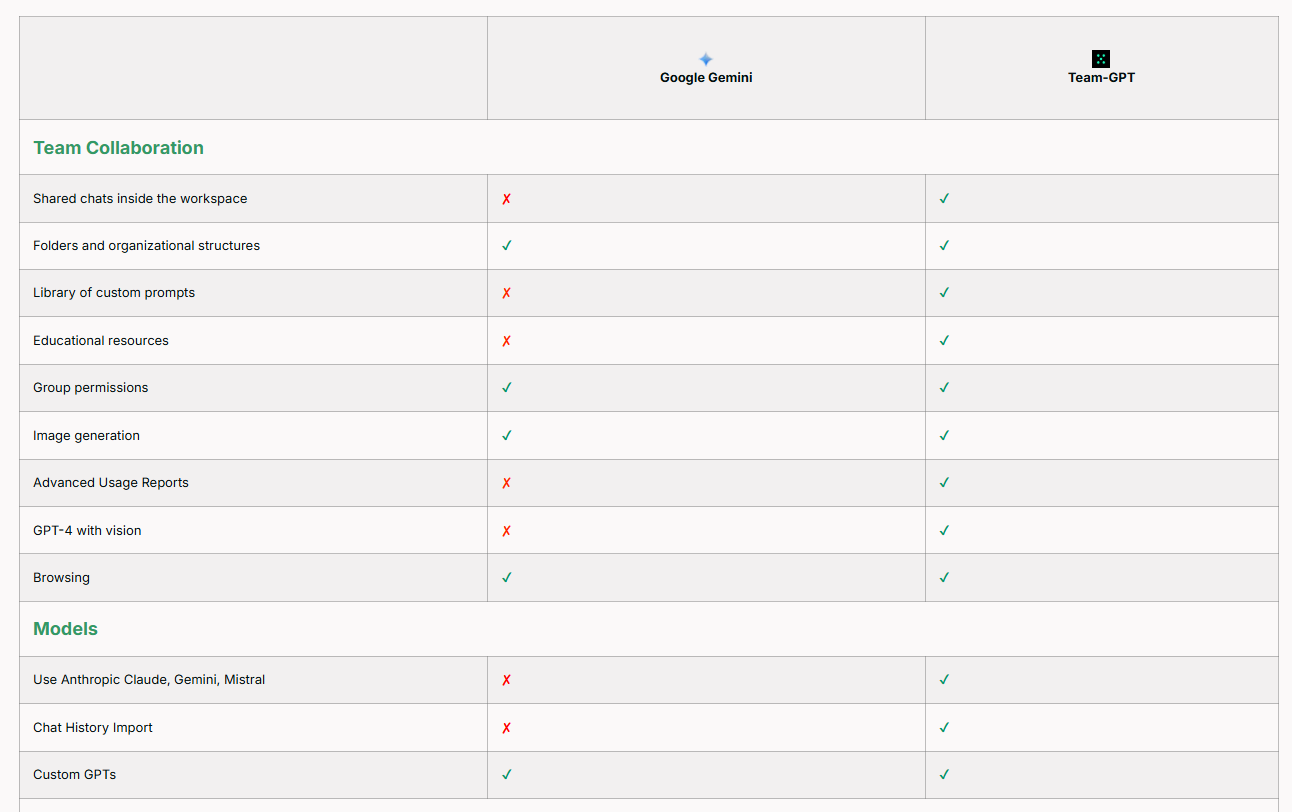Click the Team-GPT logo icon
The image size is (1292, 812).
click(1101, 59)
